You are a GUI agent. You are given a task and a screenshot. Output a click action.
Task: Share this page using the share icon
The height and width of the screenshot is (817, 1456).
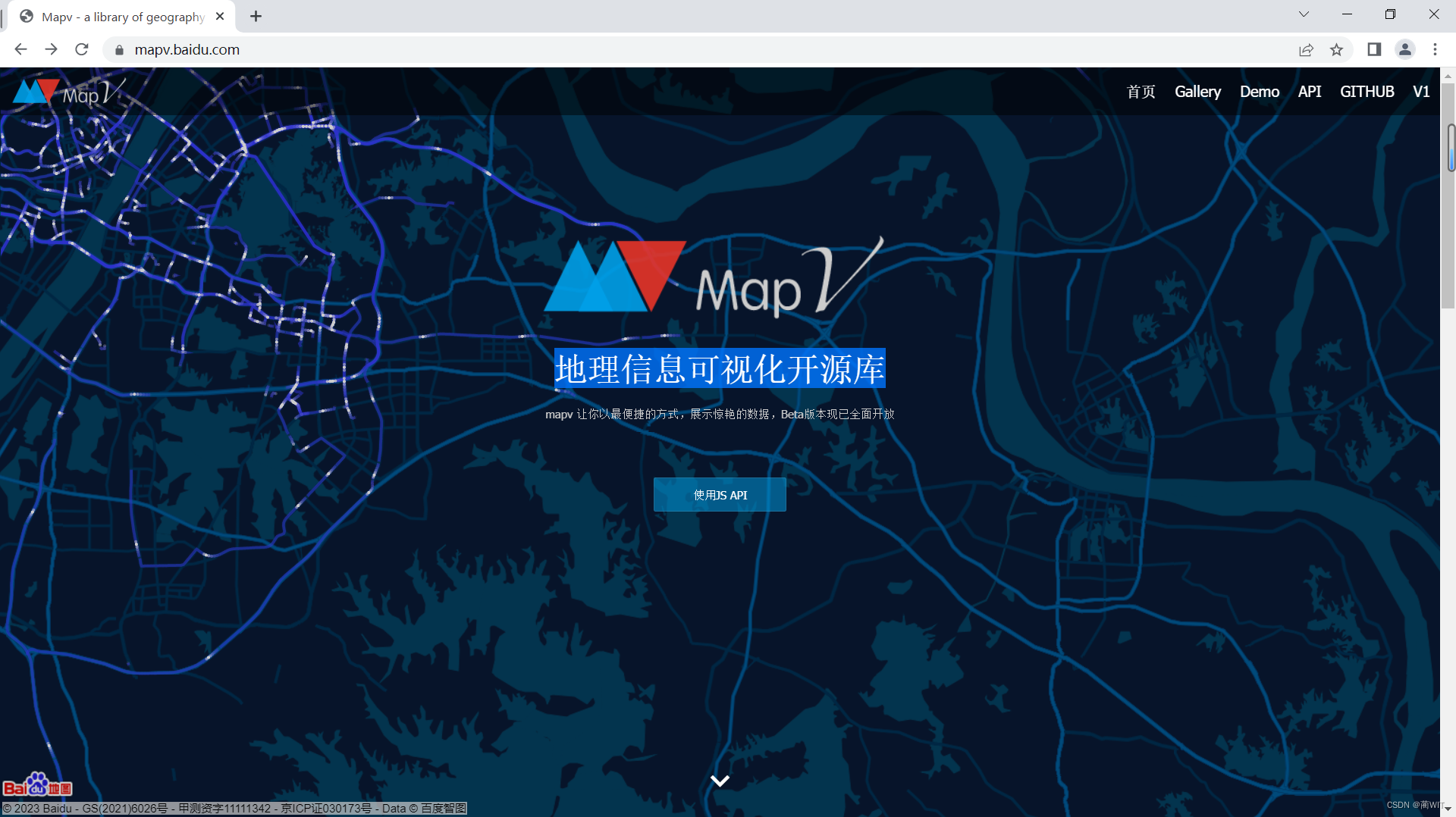point(1306,50)
